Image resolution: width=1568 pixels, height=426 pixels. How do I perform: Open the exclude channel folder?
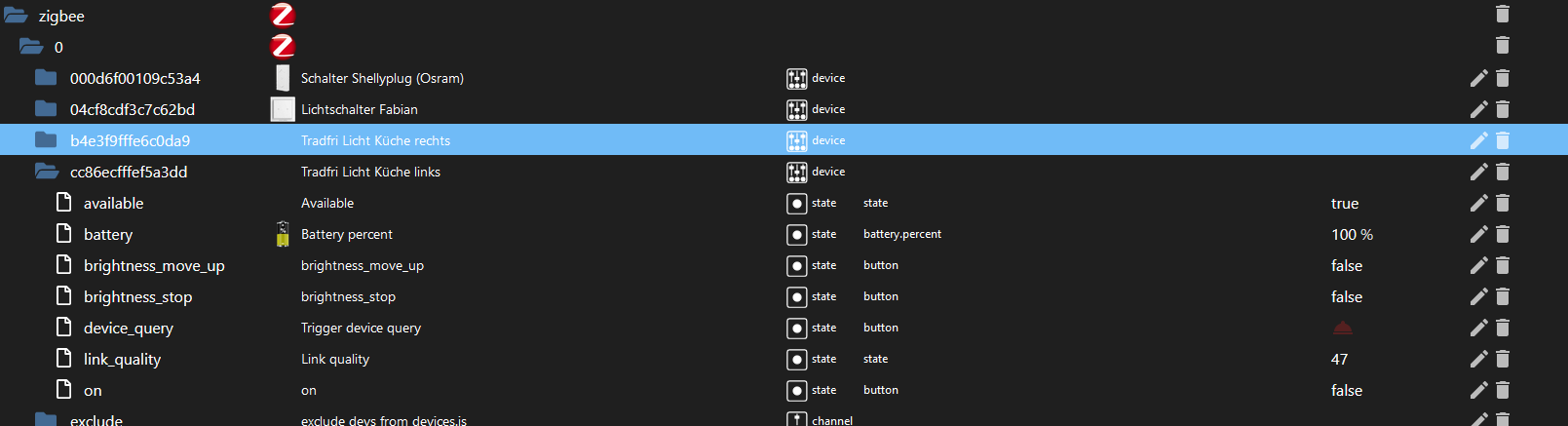pos(46,419)
